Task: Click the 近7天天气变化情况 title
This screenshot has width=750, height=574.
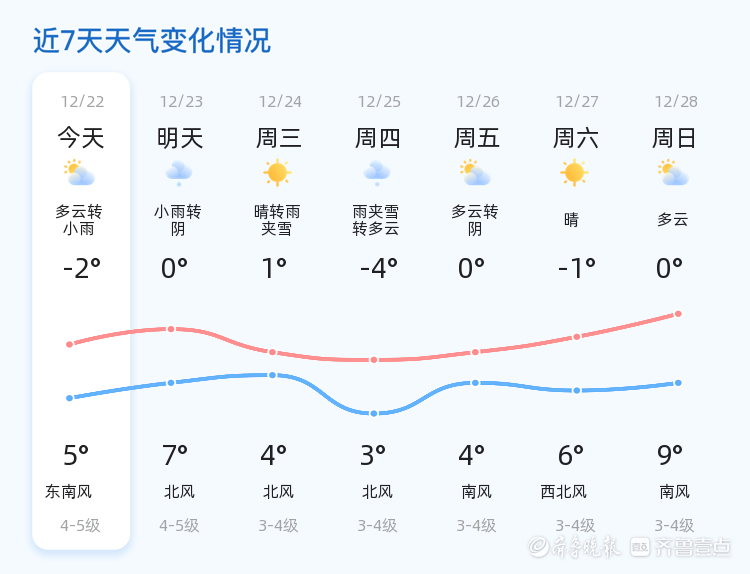Action: [152, 41]
